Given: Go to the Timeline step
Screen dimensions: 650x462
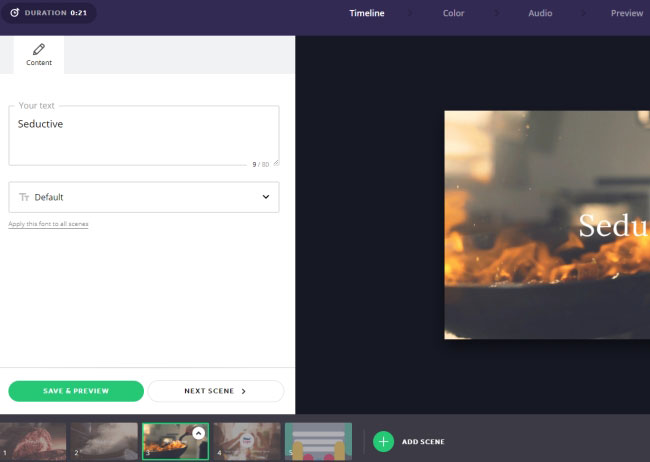Looking at the screenshot, I should pos(367,13).
